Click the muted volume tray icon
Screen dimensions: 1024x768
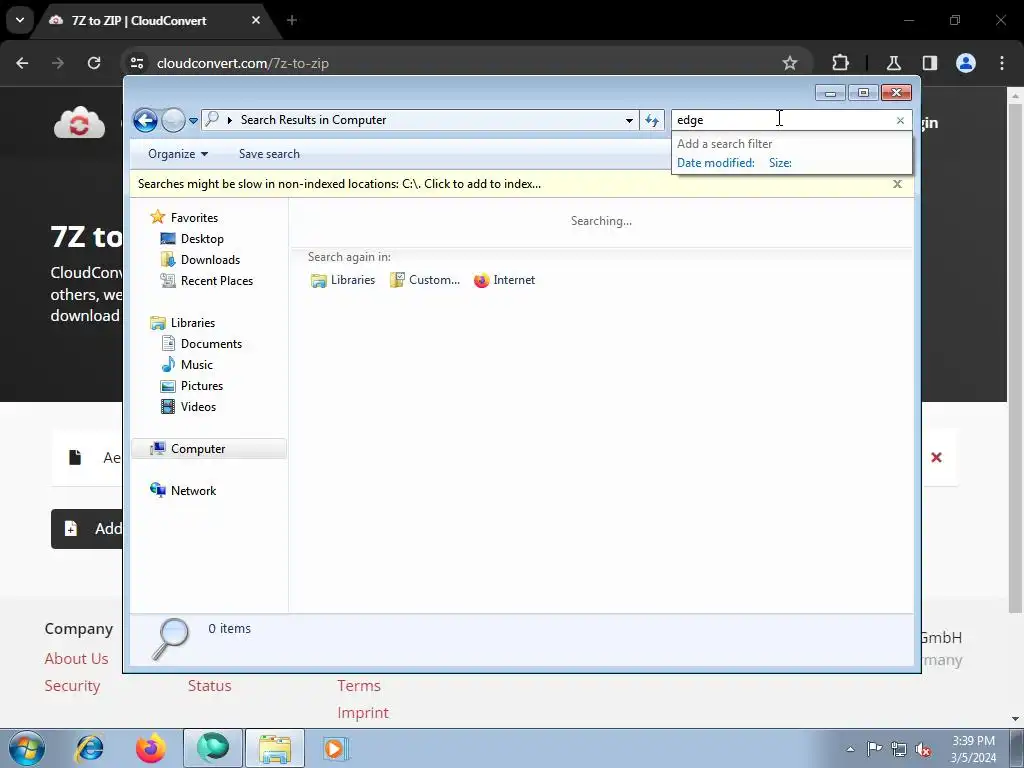click(923, 749)
